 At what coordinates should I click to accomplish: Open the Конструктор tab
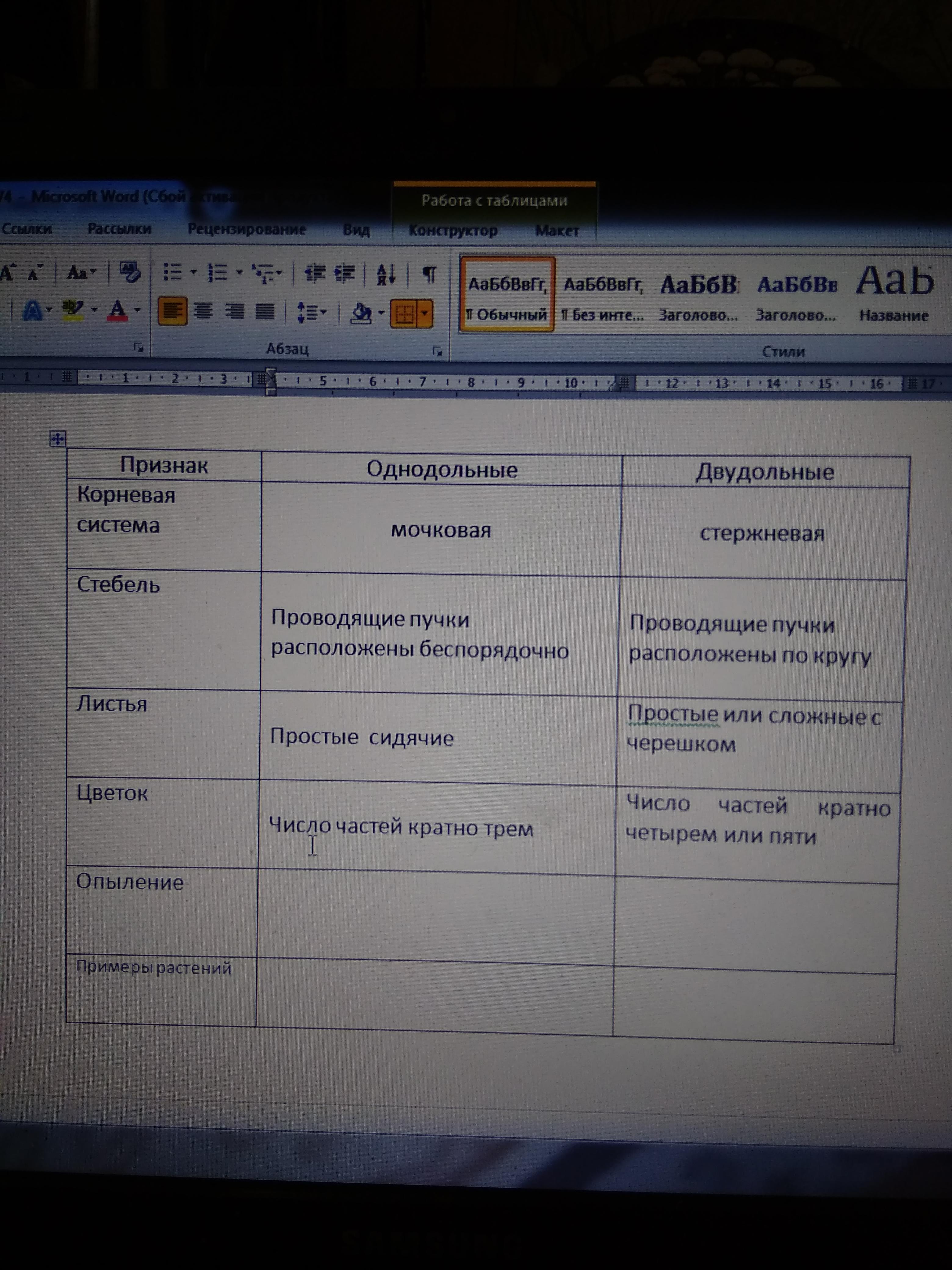453,231
